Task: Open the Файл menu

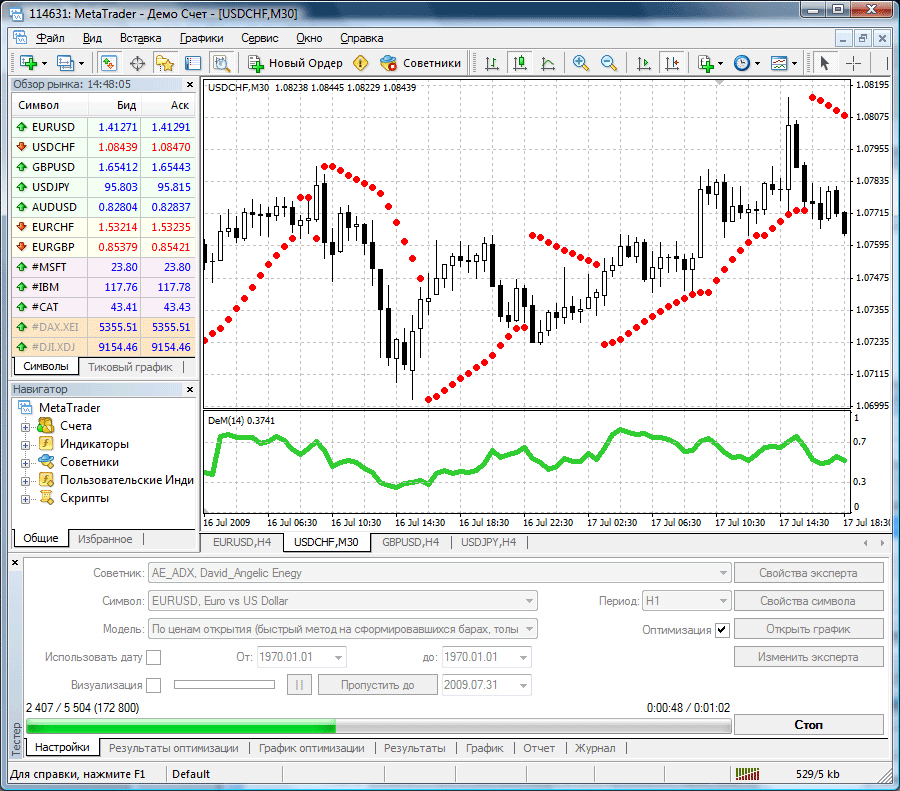Action: tap(50, 38)
